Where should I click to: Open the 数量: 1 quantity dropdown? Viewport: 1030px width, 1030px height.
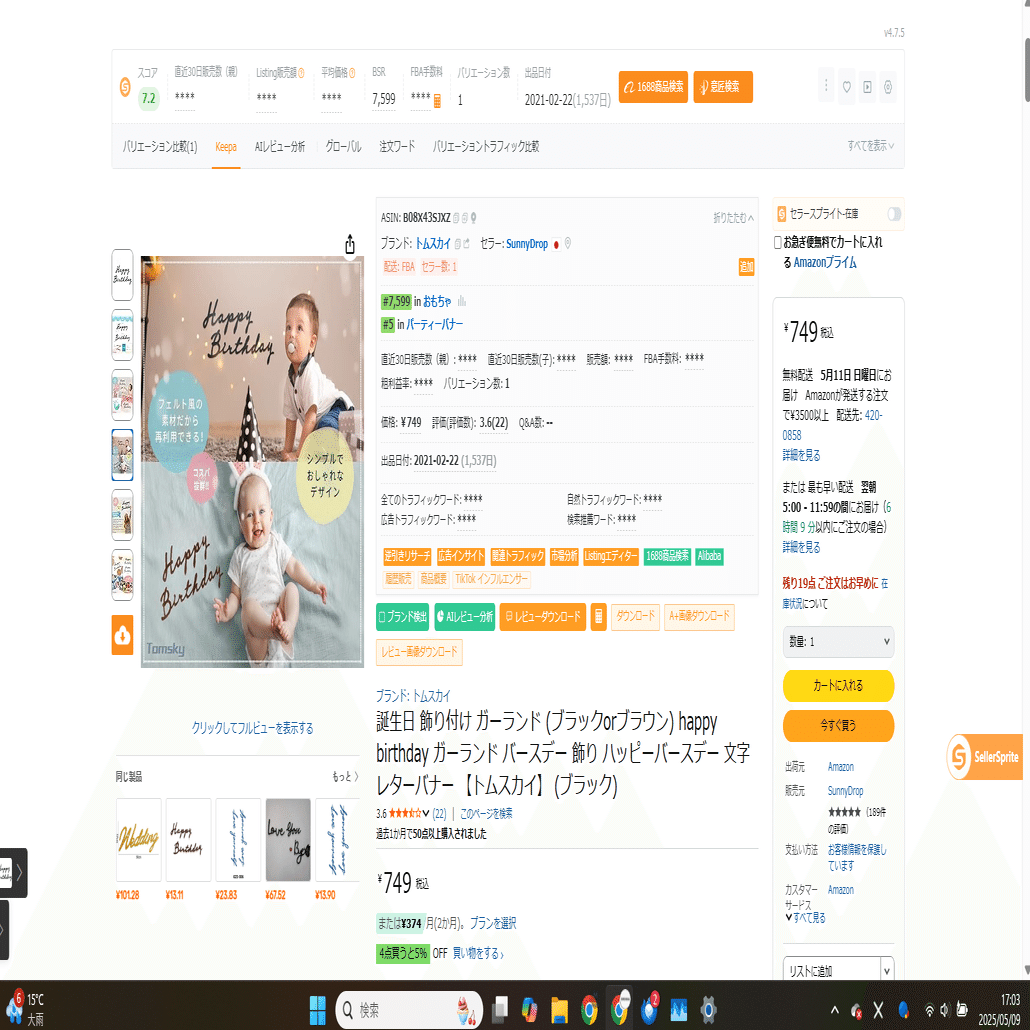tap(838, 642)
